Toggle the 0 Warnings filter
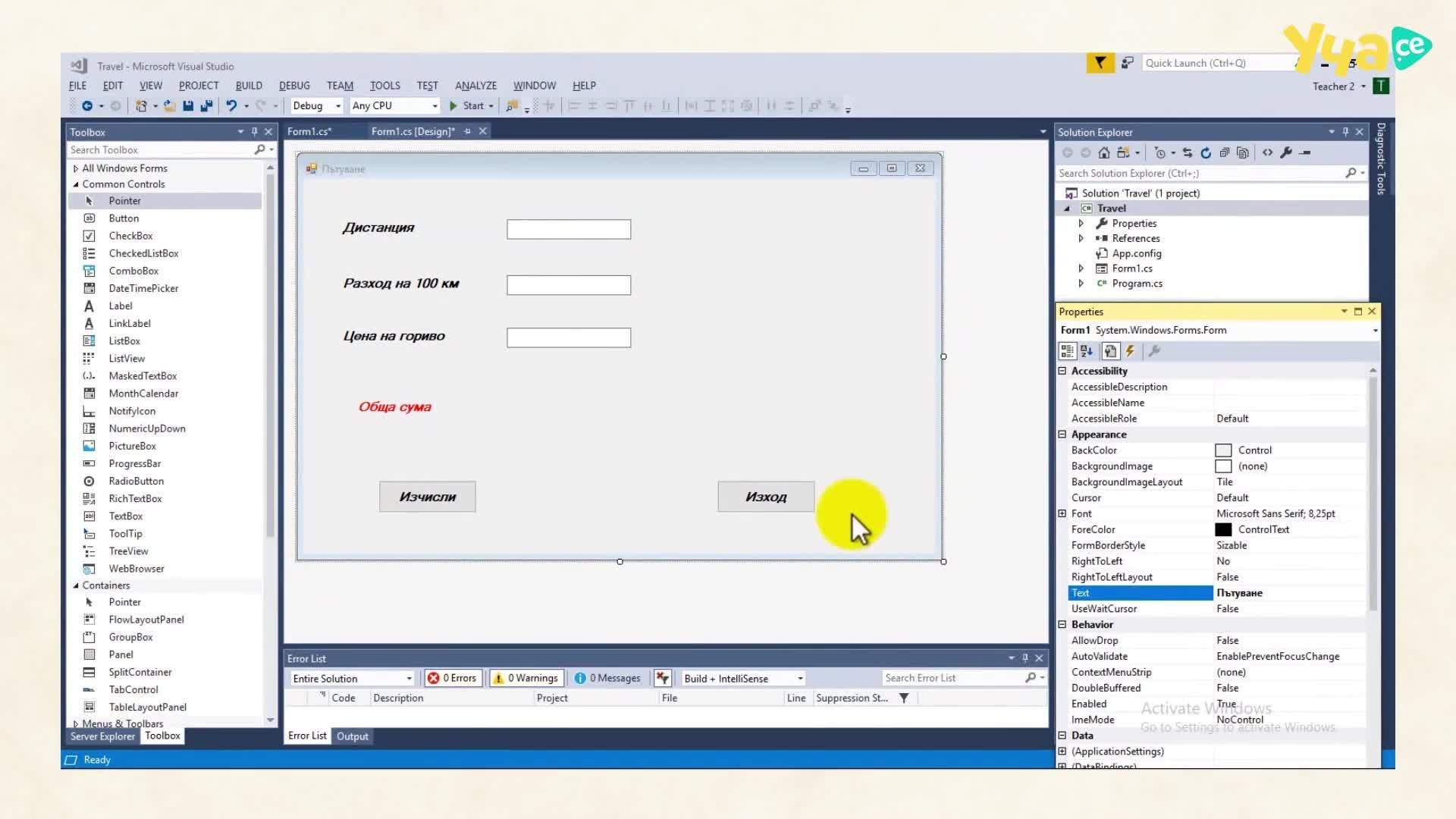 point(526,678)
